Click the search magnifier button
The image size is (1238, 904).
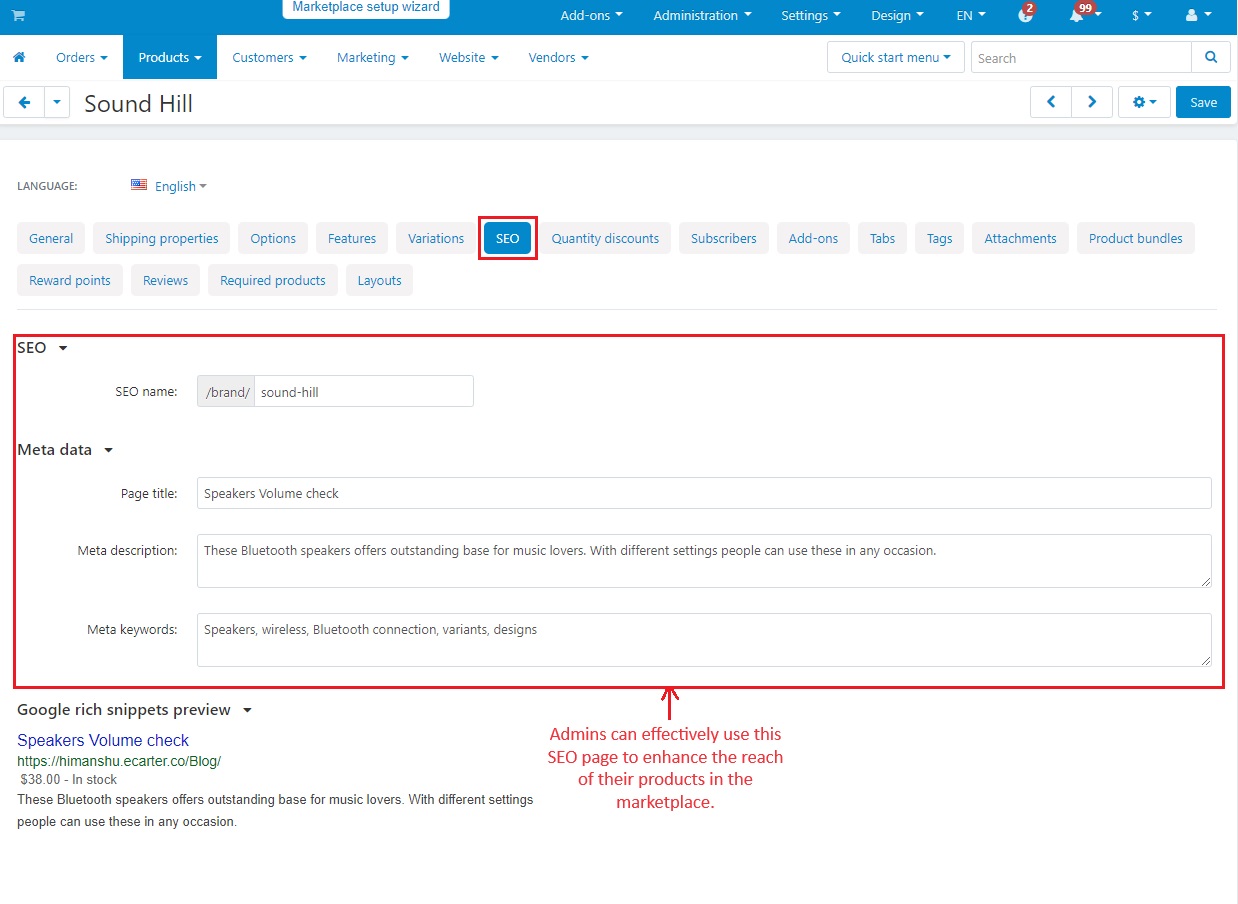1211,57
